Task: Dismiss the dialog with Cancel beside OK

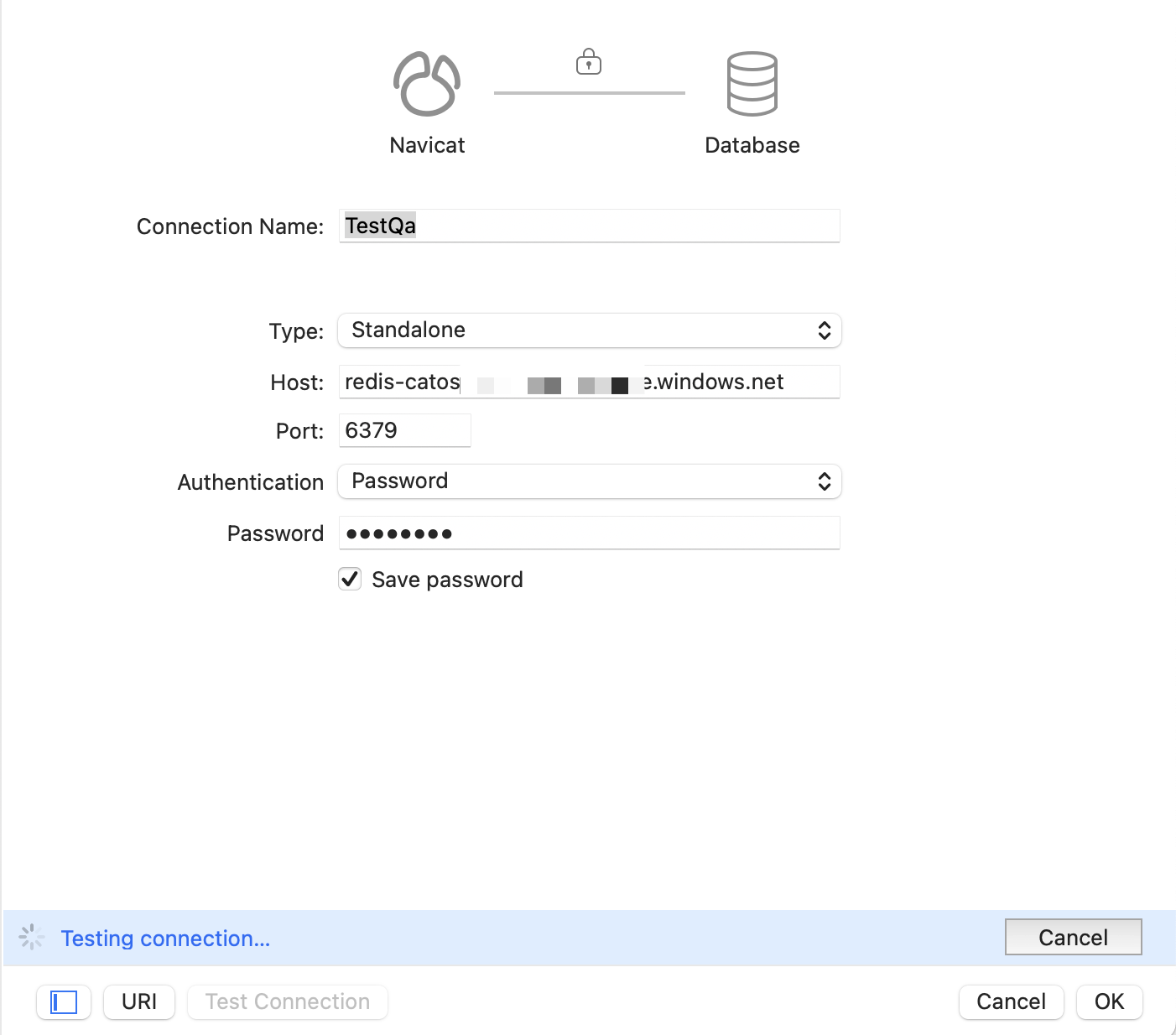Action: click(1011, 1001)
